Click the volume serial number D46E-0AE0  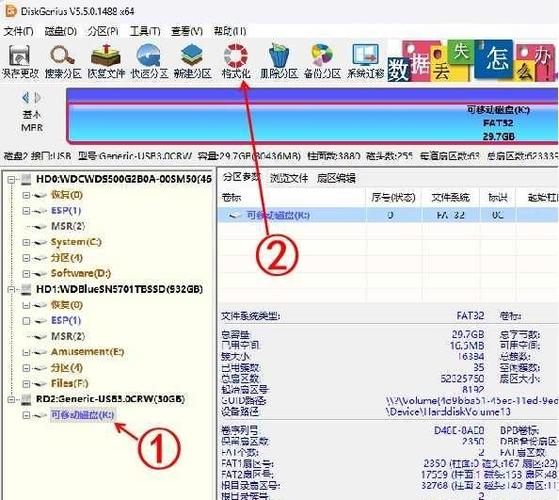pyautogui.click(x=459, y=430)
